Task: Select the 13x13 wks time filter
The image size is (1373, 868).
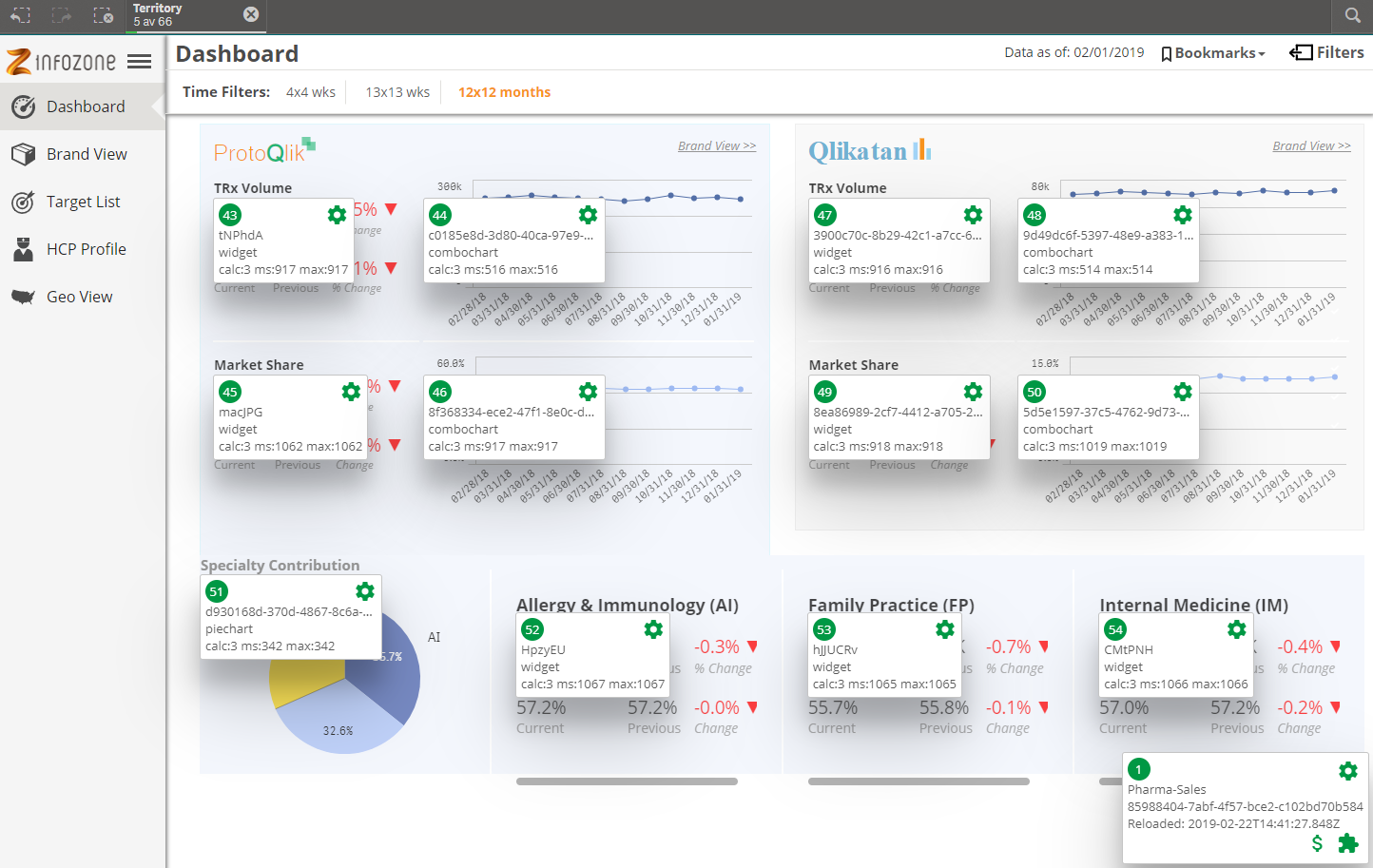Action: click(x=397, y=92)
